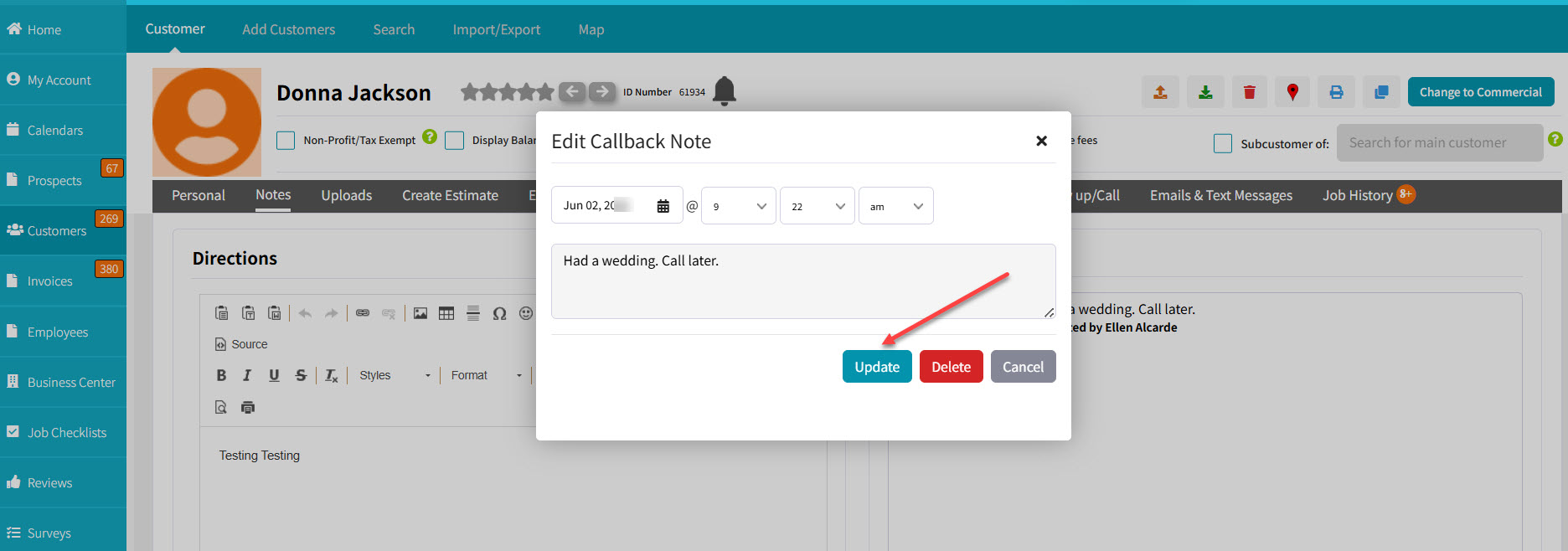
Task: Open the Styles dropdown in editor
Action: (395, 375)
